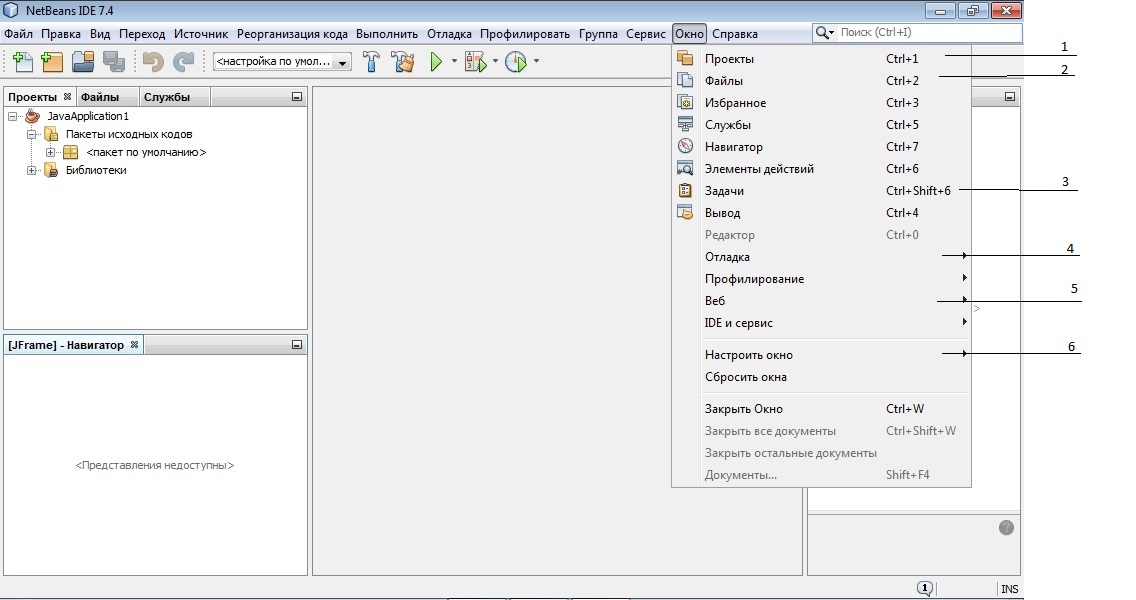Select the JavaApplication1 project
Image resolution: width=1136 pixels, height=600 pixels.
pos(88,116)
